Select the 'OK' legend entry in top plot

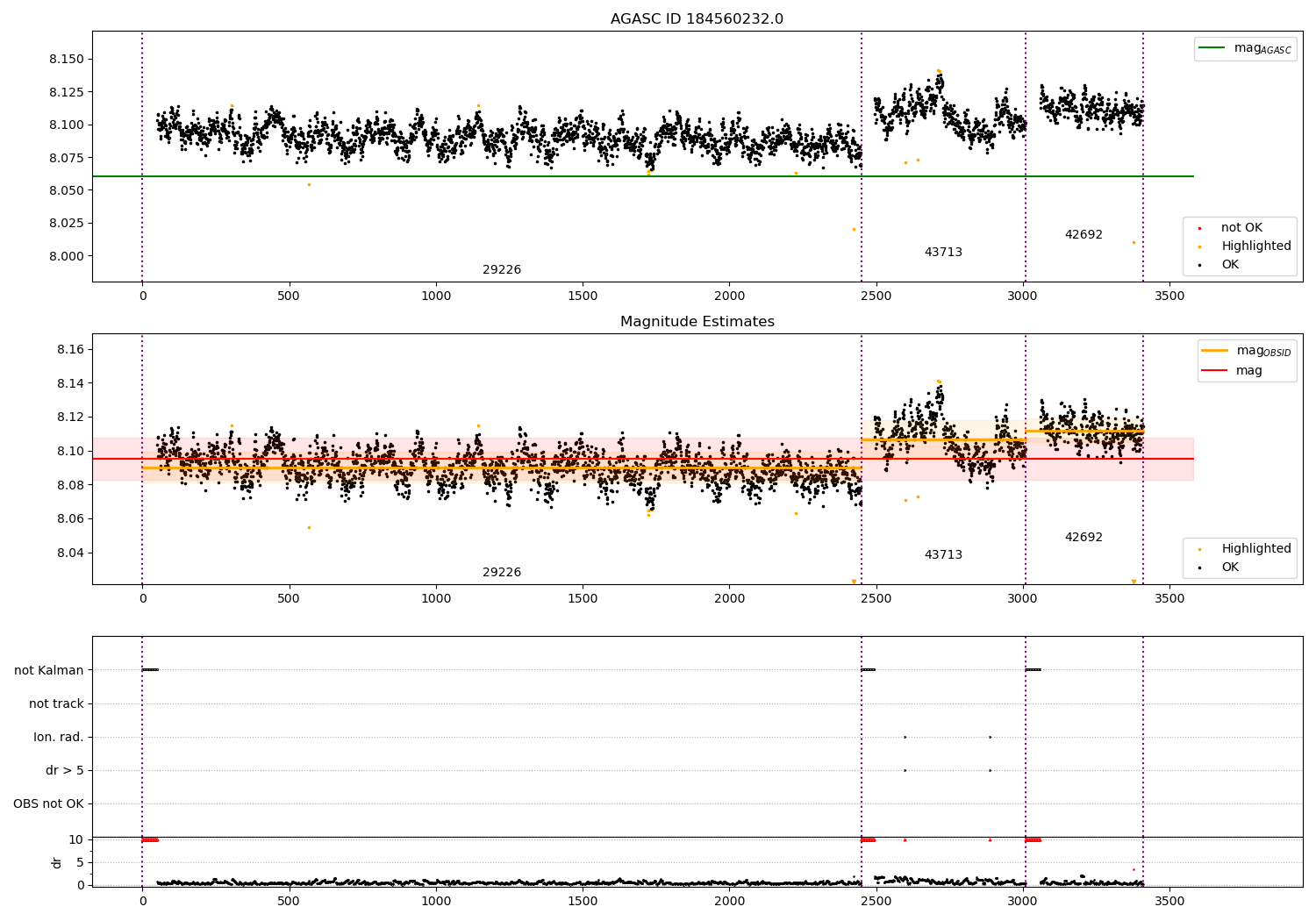pos(1217,265)
